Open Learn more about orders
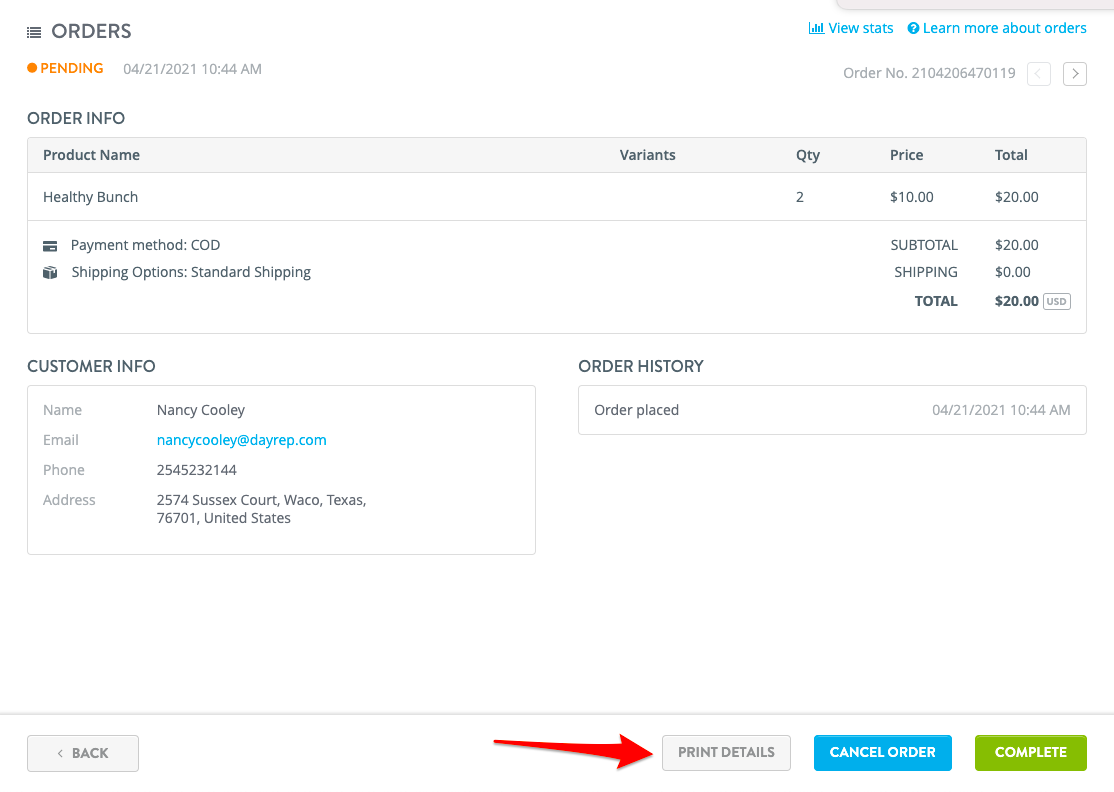Viewport: 1114px width, 792px height. coord(1005,27)
